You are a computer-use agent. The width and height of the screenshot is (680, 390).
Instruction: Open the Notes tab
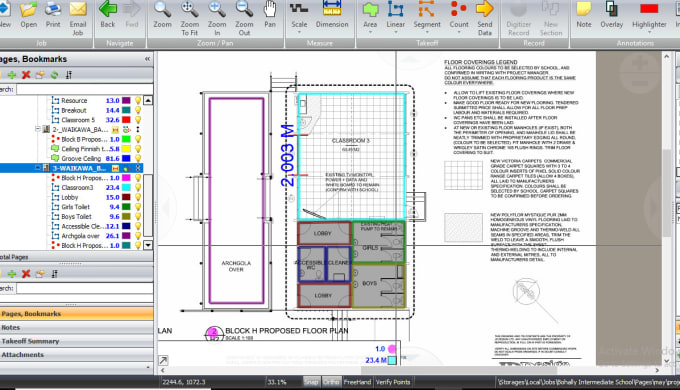[x=76, y=327]
